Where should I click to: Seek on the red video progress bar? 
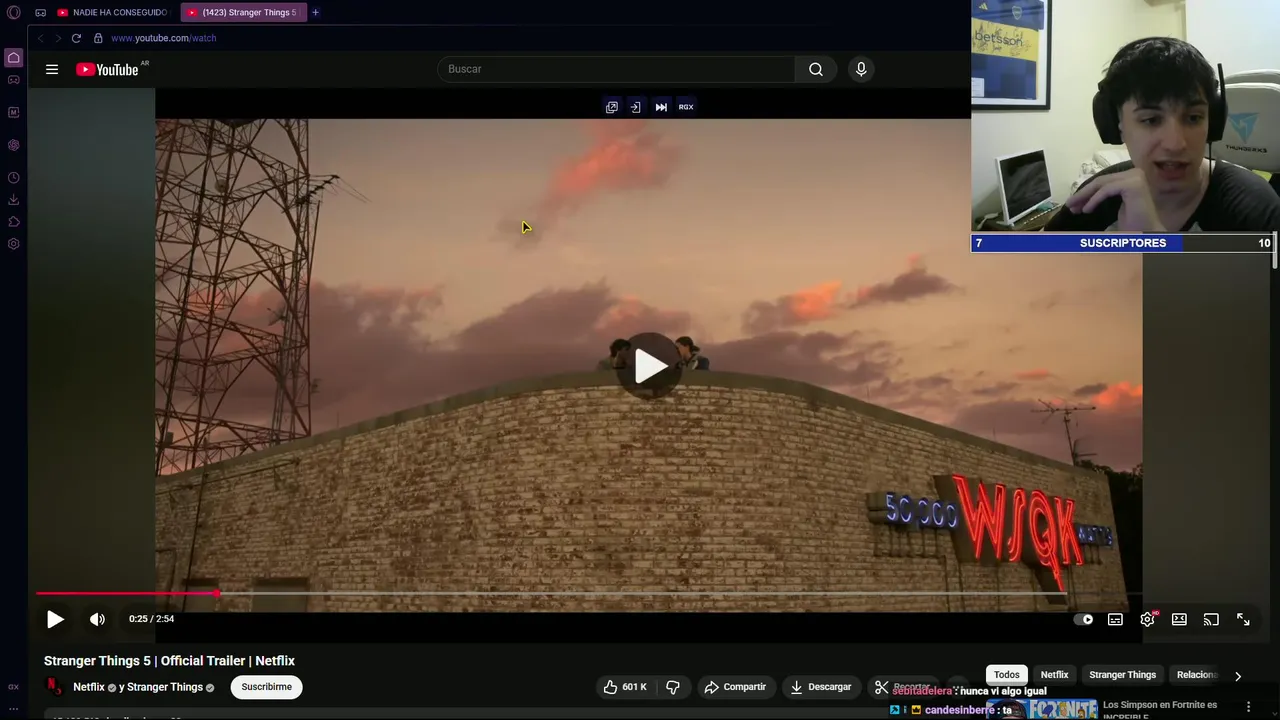551,594
